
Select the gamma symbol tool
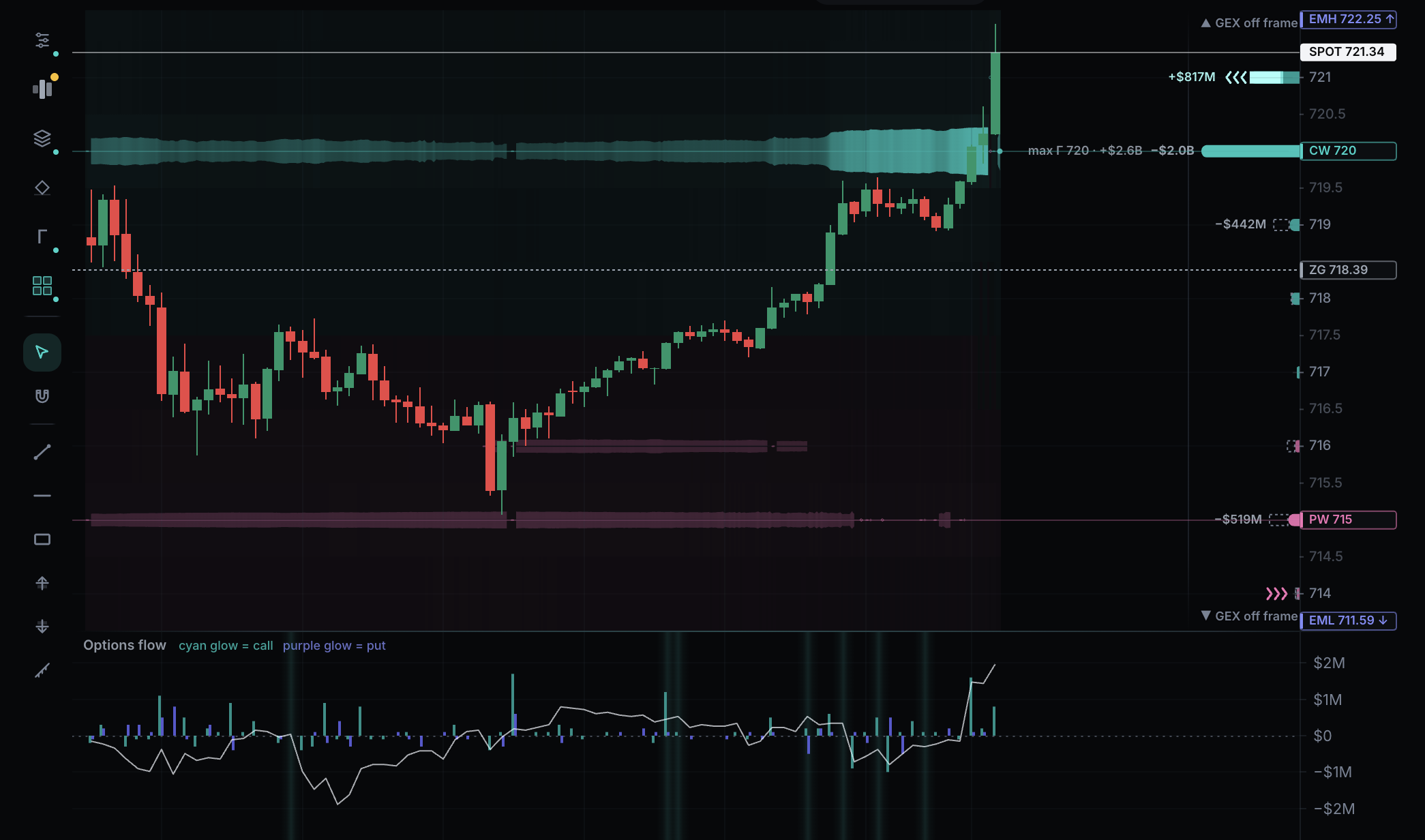(42, 237)
